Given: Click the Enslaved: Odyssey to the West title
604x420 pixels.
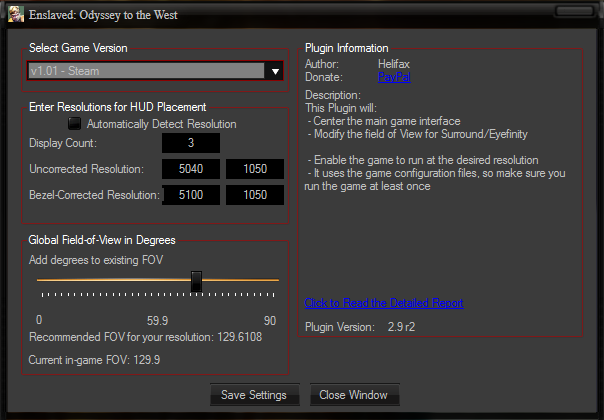Looking at the screenshot, I should 103,15.
